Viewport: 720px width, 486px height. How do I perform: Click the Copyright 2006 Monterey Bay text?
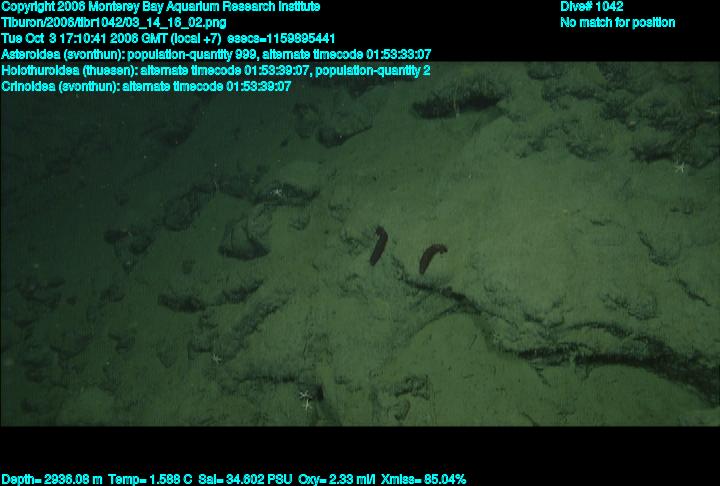click(161, 7)
